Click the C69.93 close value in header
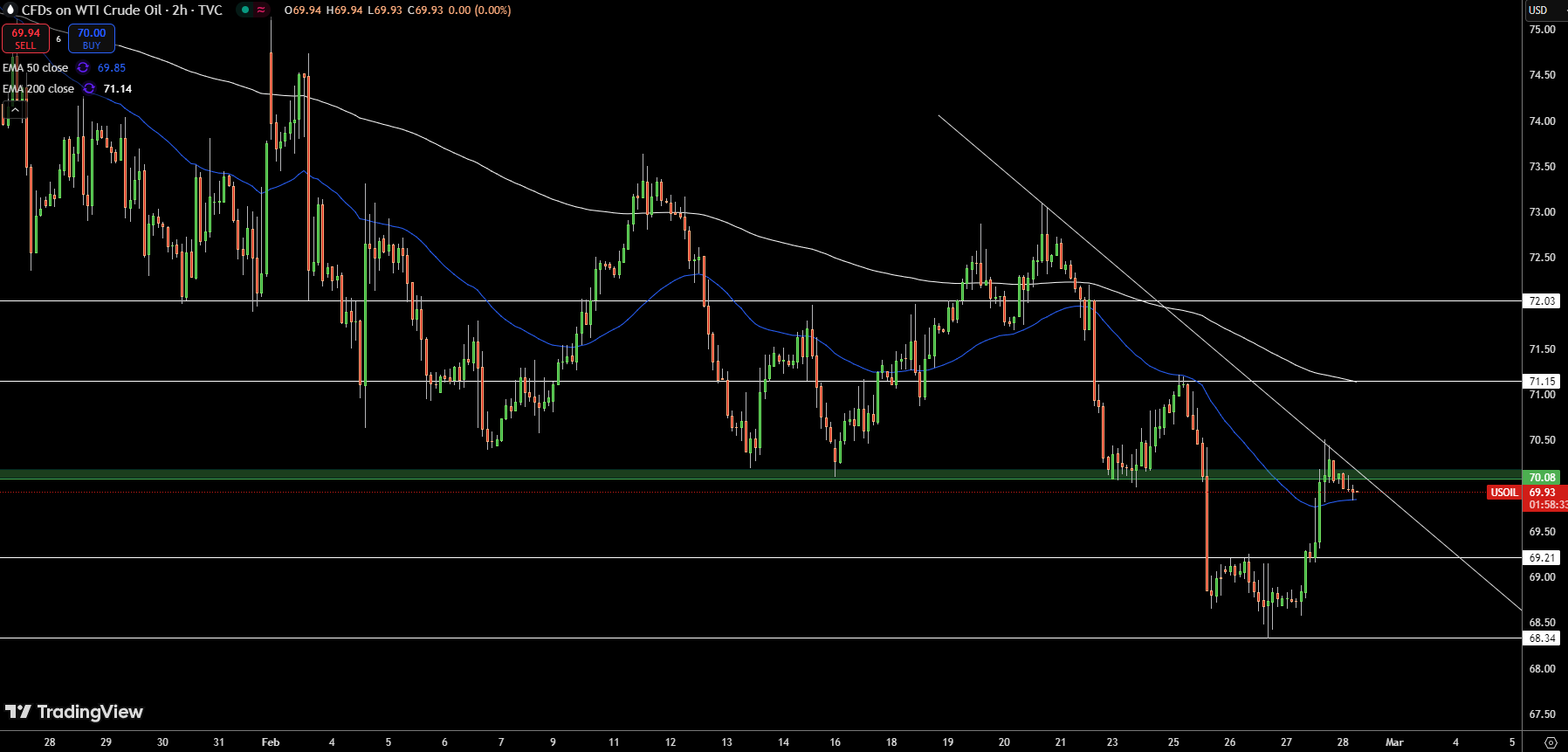Viewport: 1568px width, 752px height. 426,10
